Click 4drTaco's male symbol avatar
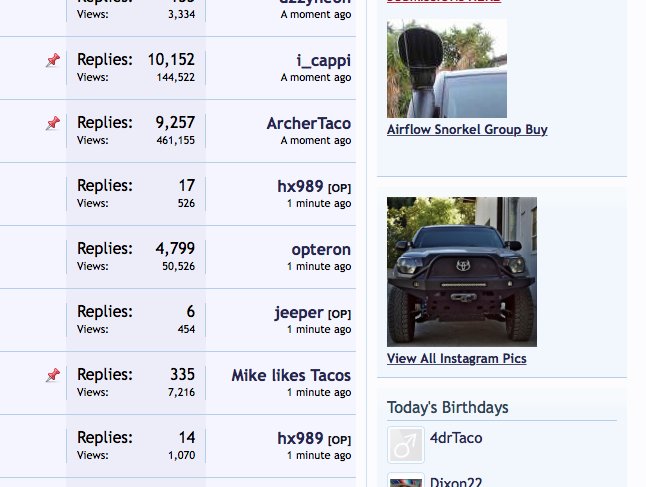This screenshot has height=487, width=646. pos(405,445)
